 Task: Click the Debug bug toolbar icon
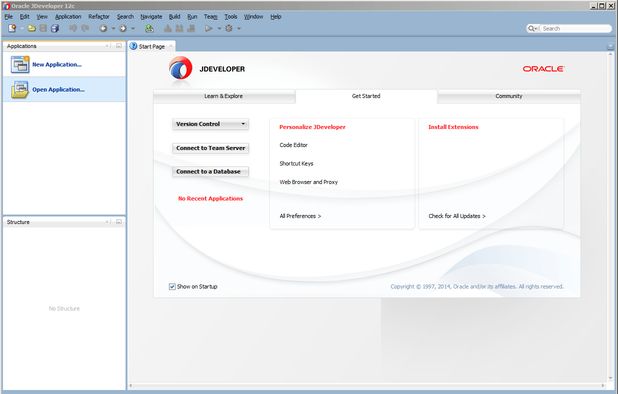[229, 28]
